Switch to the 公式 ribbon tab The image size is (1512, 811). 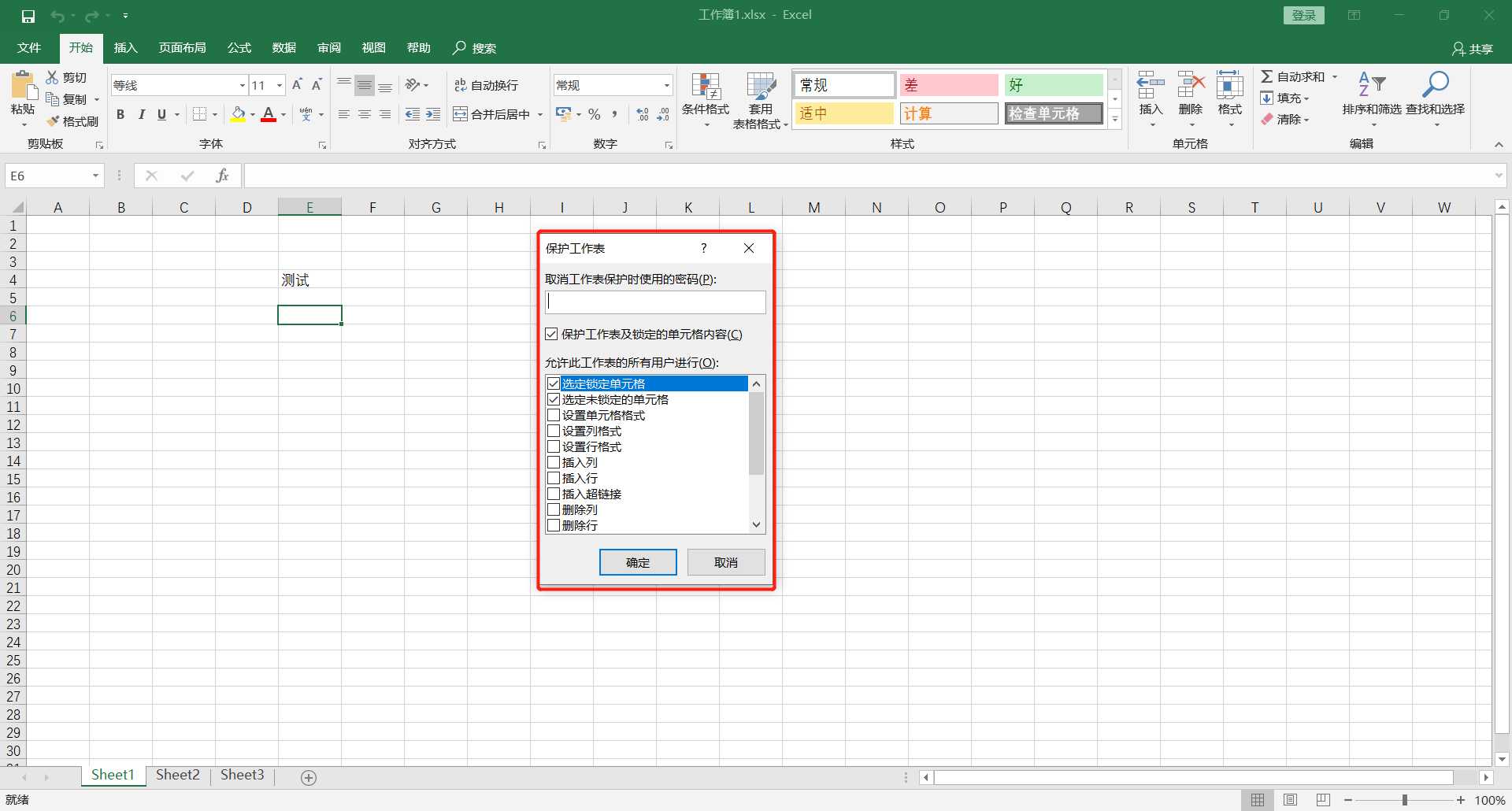click(x=239, y=48)
